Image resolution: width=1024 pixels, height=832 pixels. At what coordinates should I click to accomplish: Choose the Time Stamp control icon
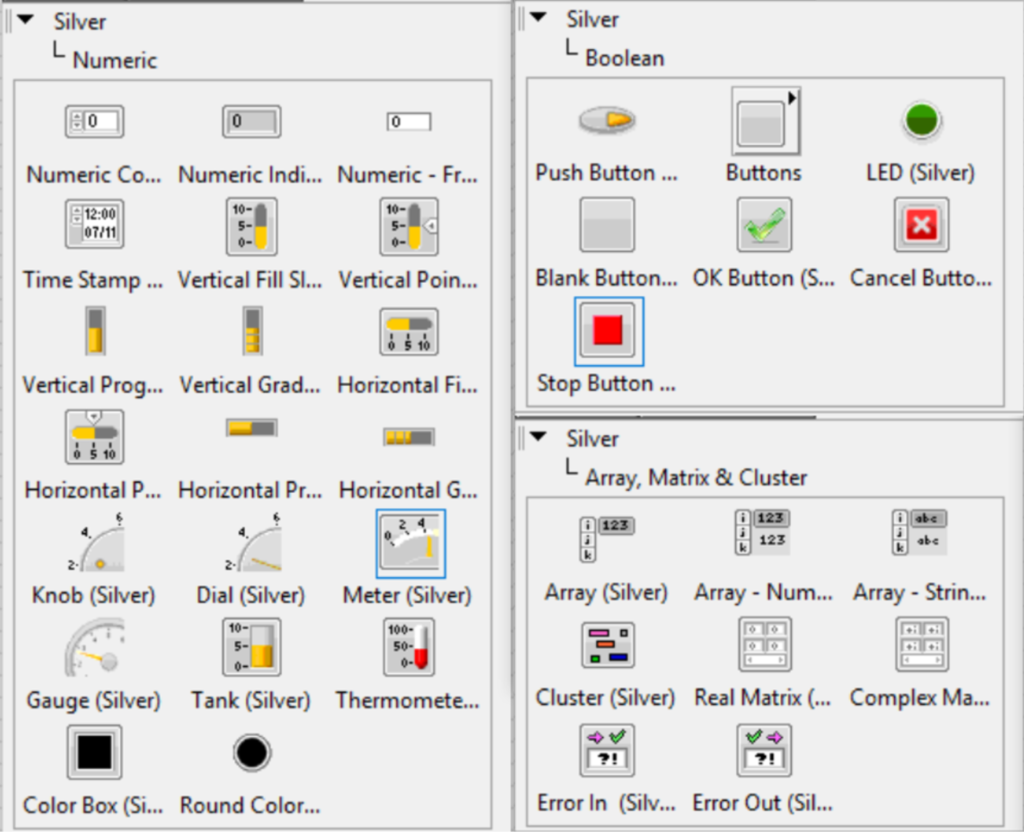93,225
